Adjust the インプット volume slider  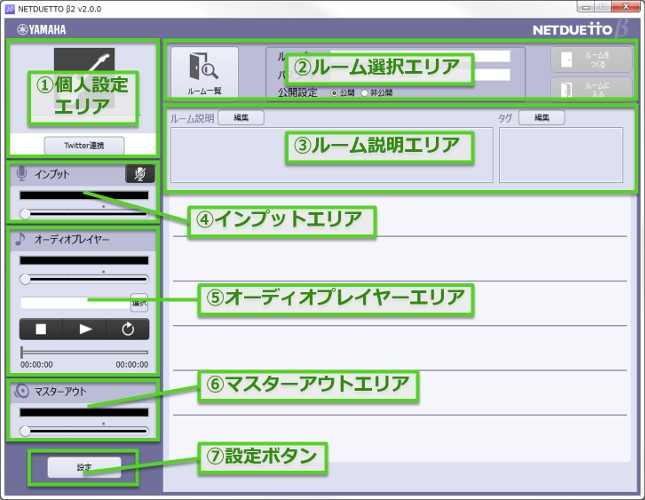click(84, 214)
